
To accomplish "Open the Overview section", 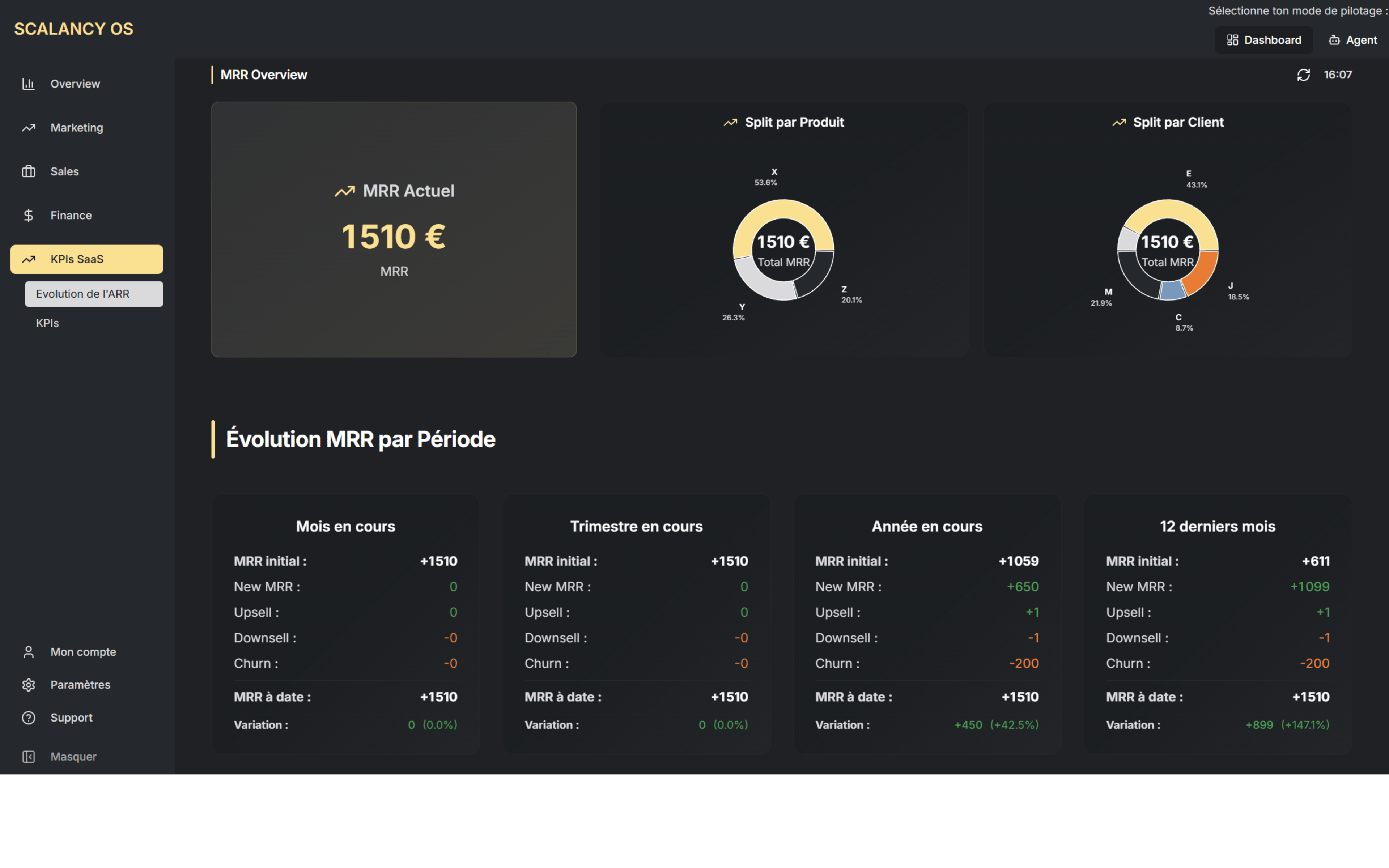I will coord(75,84).
